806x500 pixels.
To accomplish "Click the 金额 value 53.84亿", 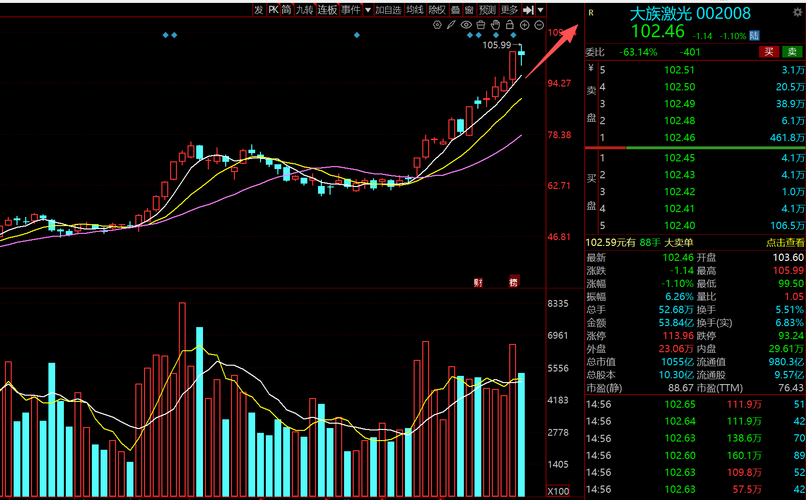I will point(675,323).
